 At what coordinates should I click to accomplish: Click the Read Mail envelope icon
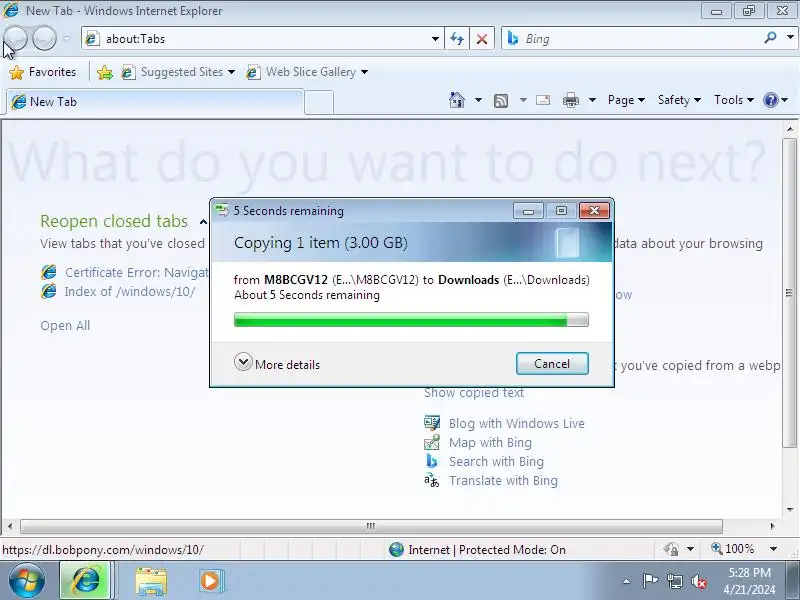pos(543,100)
